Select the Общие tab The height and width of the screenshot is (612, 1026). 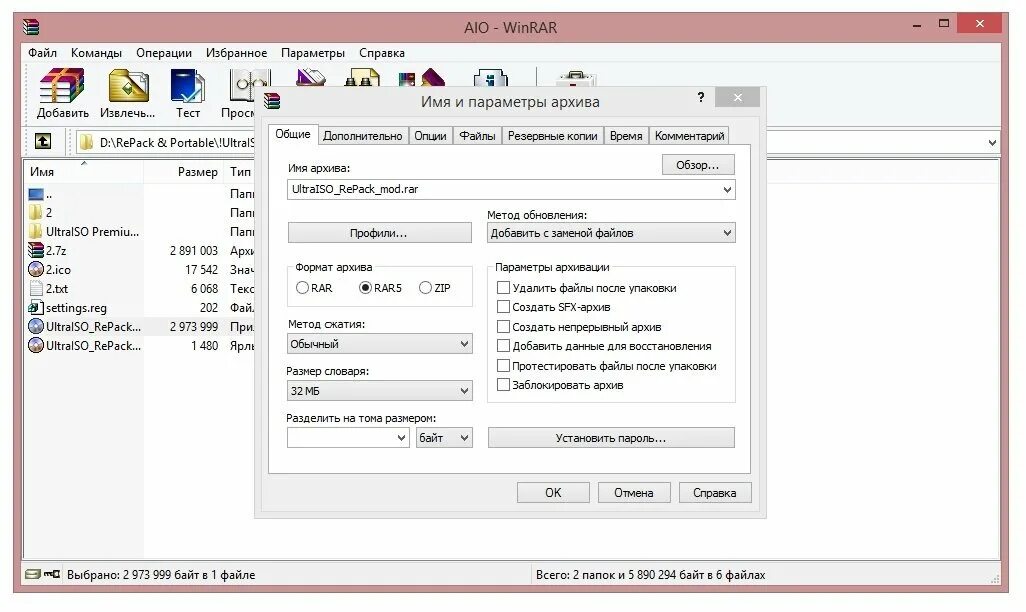click(292, 134)
